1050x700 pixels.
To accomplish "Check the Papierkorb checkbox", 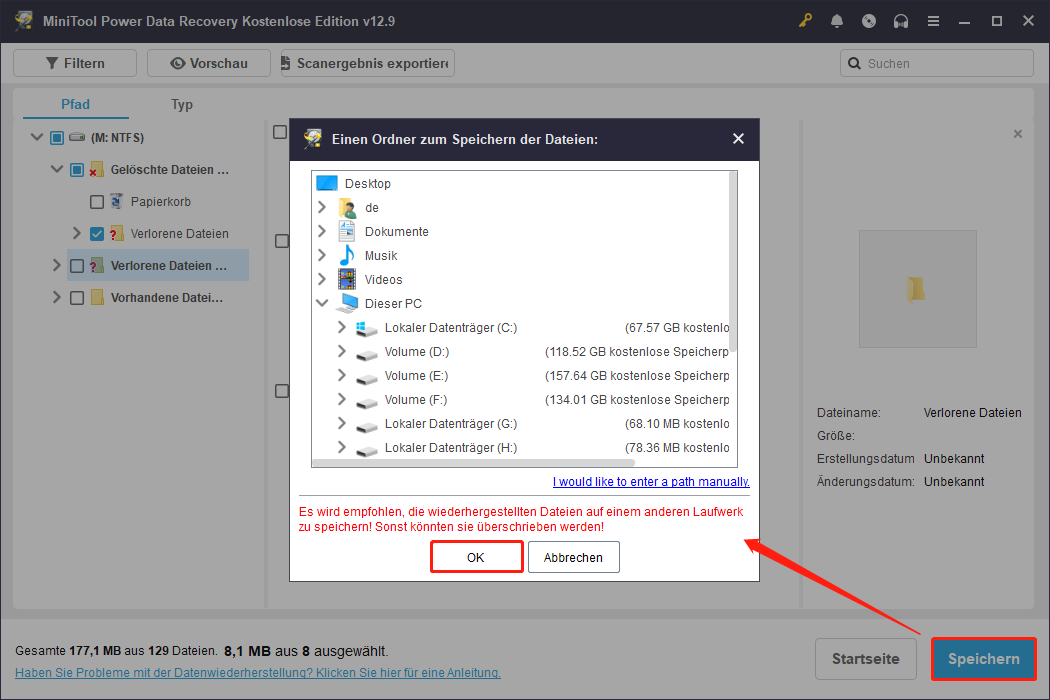I will 96,202.
